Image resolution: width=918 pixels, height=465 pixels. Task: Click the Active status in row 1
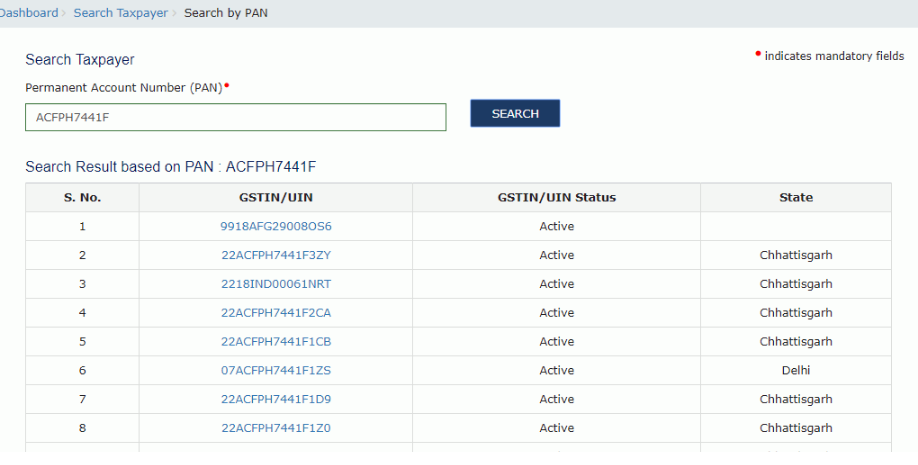coord(556,226)
